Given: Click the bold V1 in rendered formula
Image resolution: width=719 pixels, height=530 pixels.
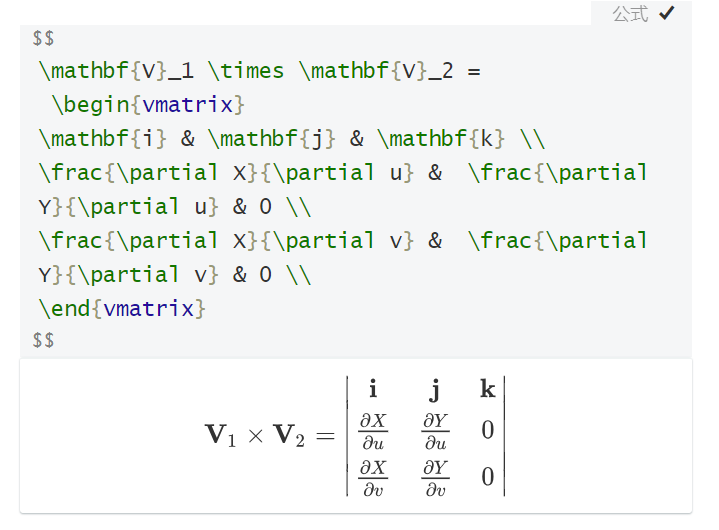Looking at the screenshot, I should [220, 434].
